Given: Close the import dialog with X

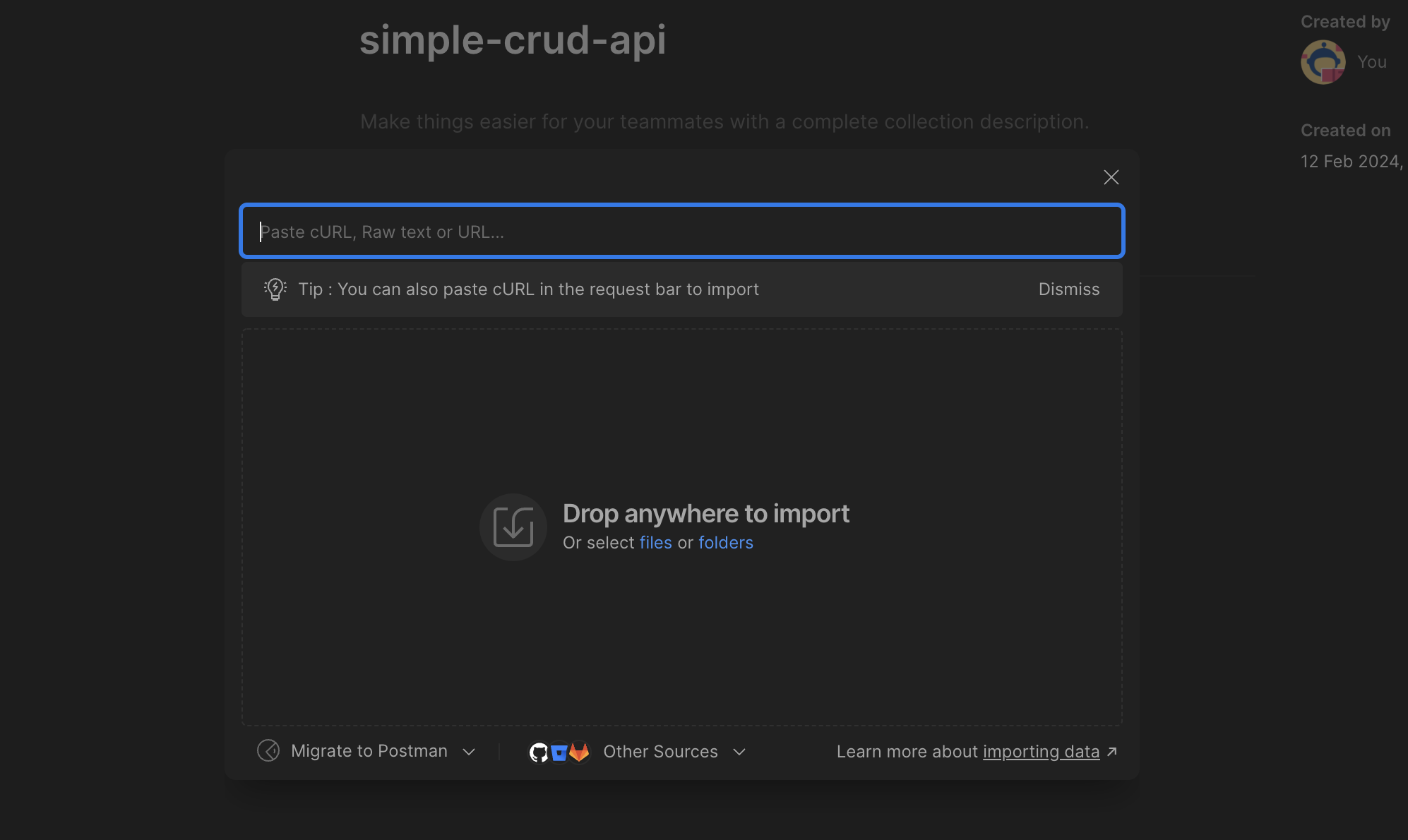Looking at the screenshot, I should coord(1111,177).
